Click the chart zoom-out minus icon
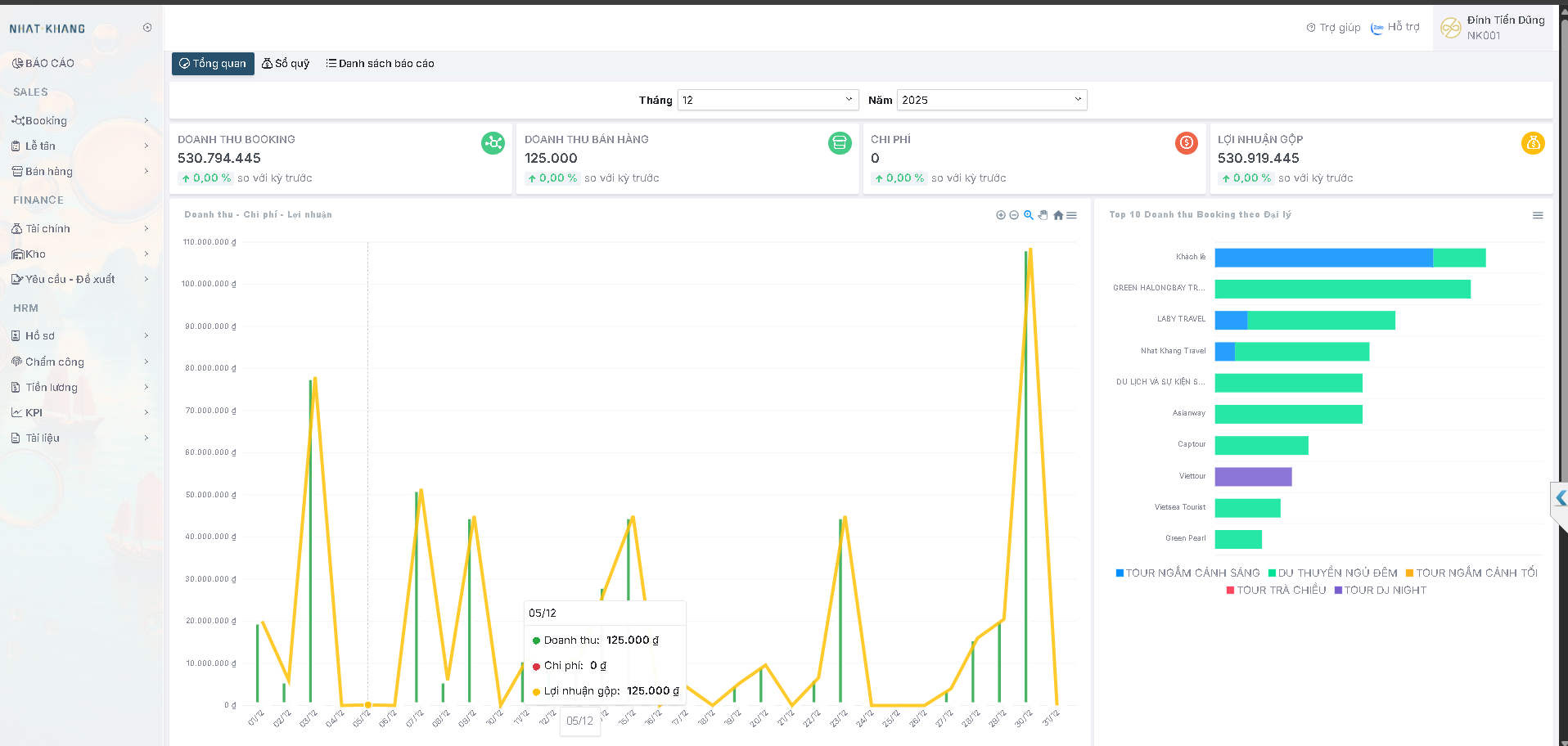Screen dimensions: 1568x746 1014,215
